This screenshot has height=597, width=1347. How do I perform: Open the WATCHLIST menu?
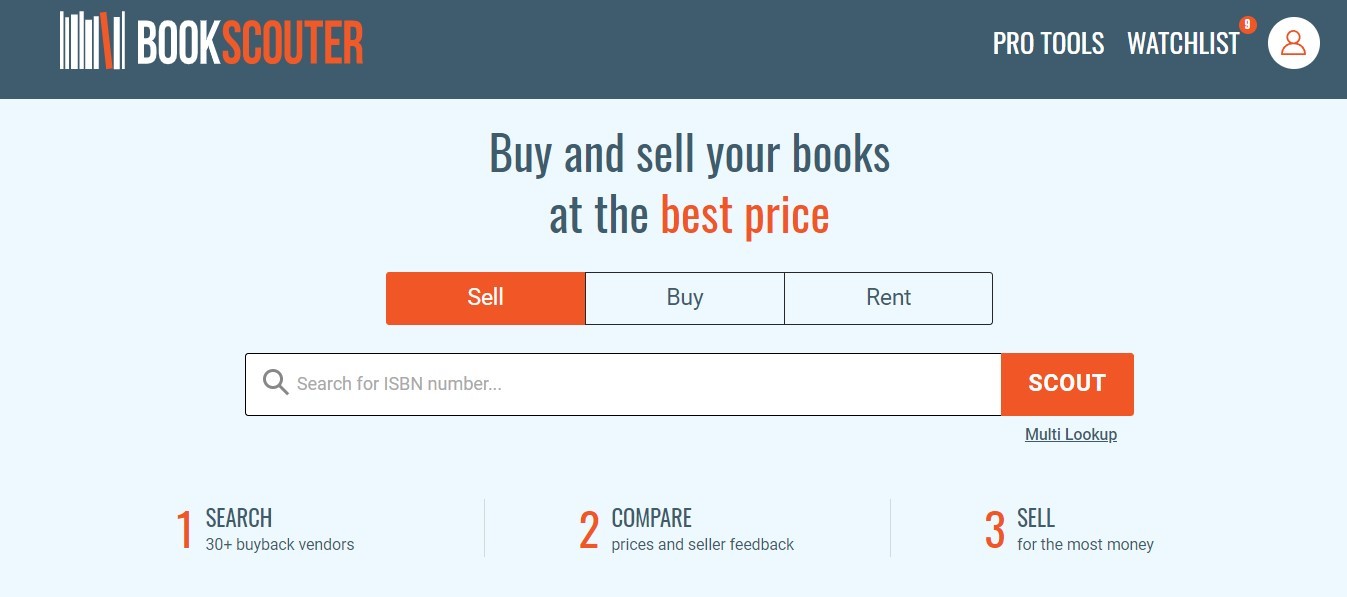[x=1183, y=43]
